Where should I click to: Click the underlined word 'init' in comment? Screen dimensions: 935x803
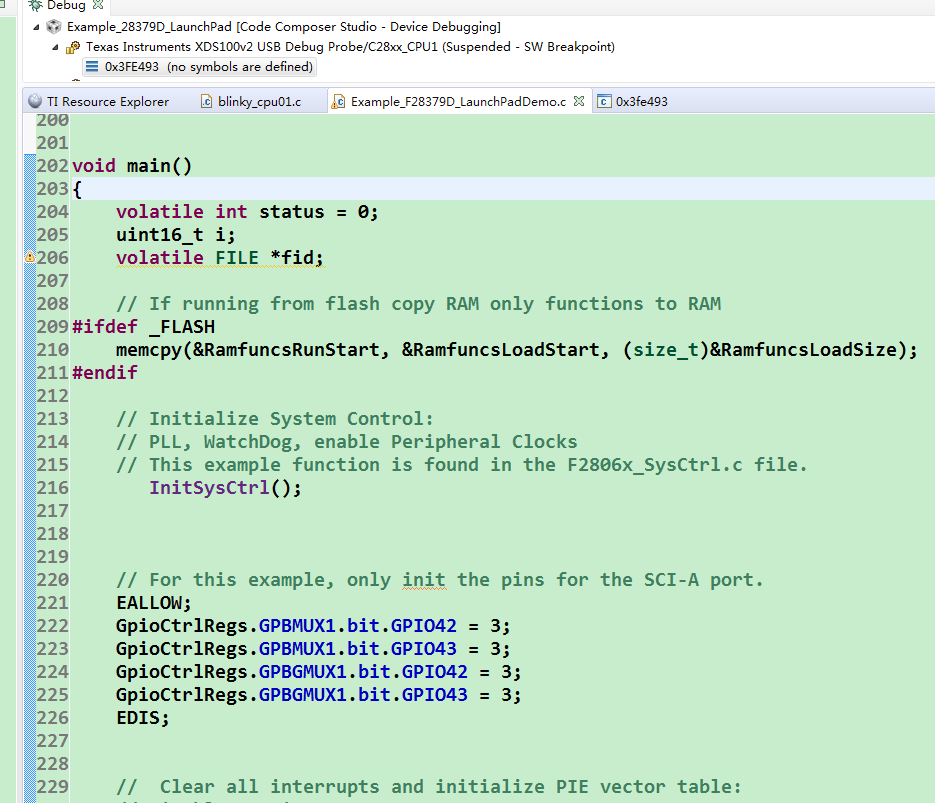424,579
